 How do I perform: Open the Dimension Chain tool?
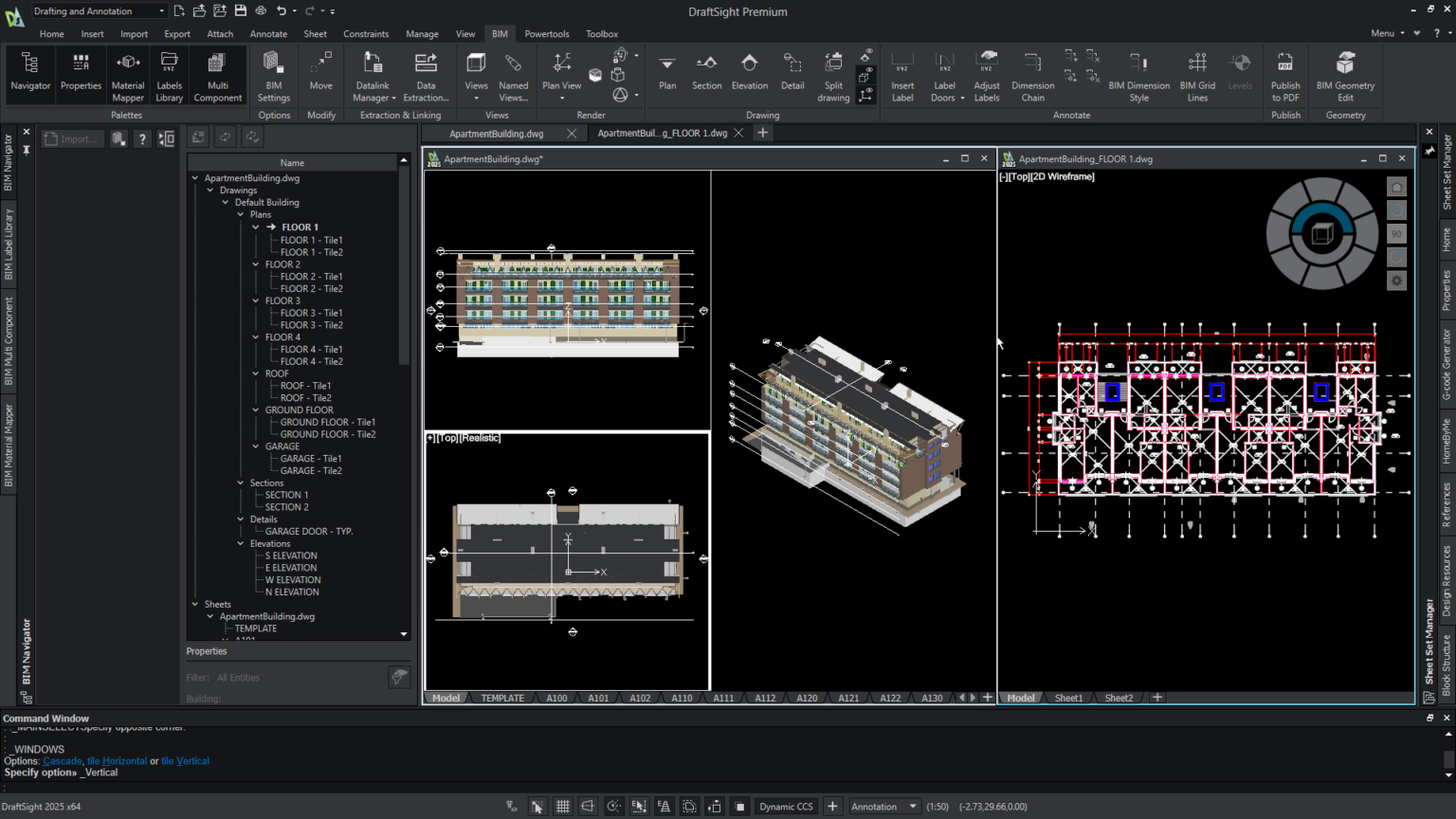click(x=1032, y=74)
